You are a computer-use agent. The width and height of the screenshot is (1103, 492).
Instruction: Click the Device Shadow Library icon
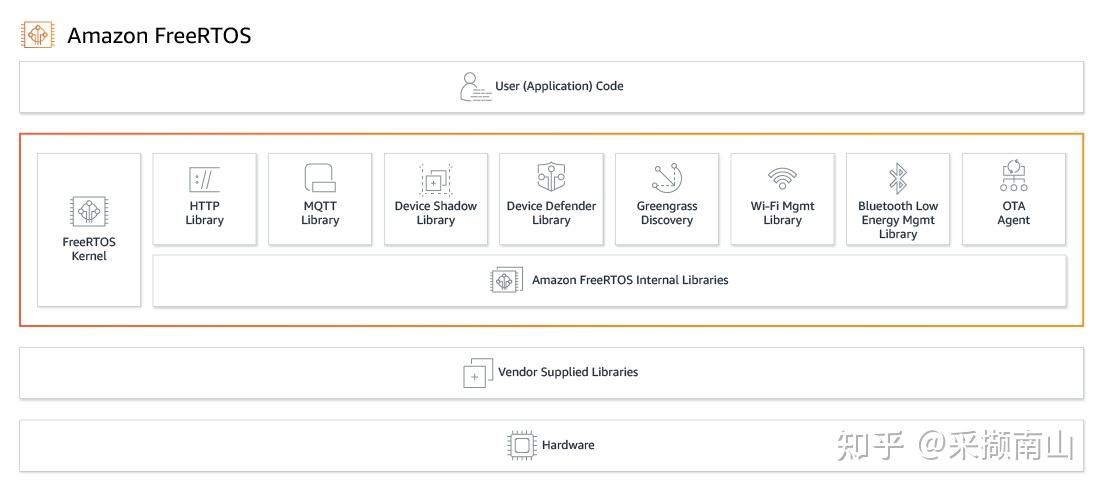436,180
